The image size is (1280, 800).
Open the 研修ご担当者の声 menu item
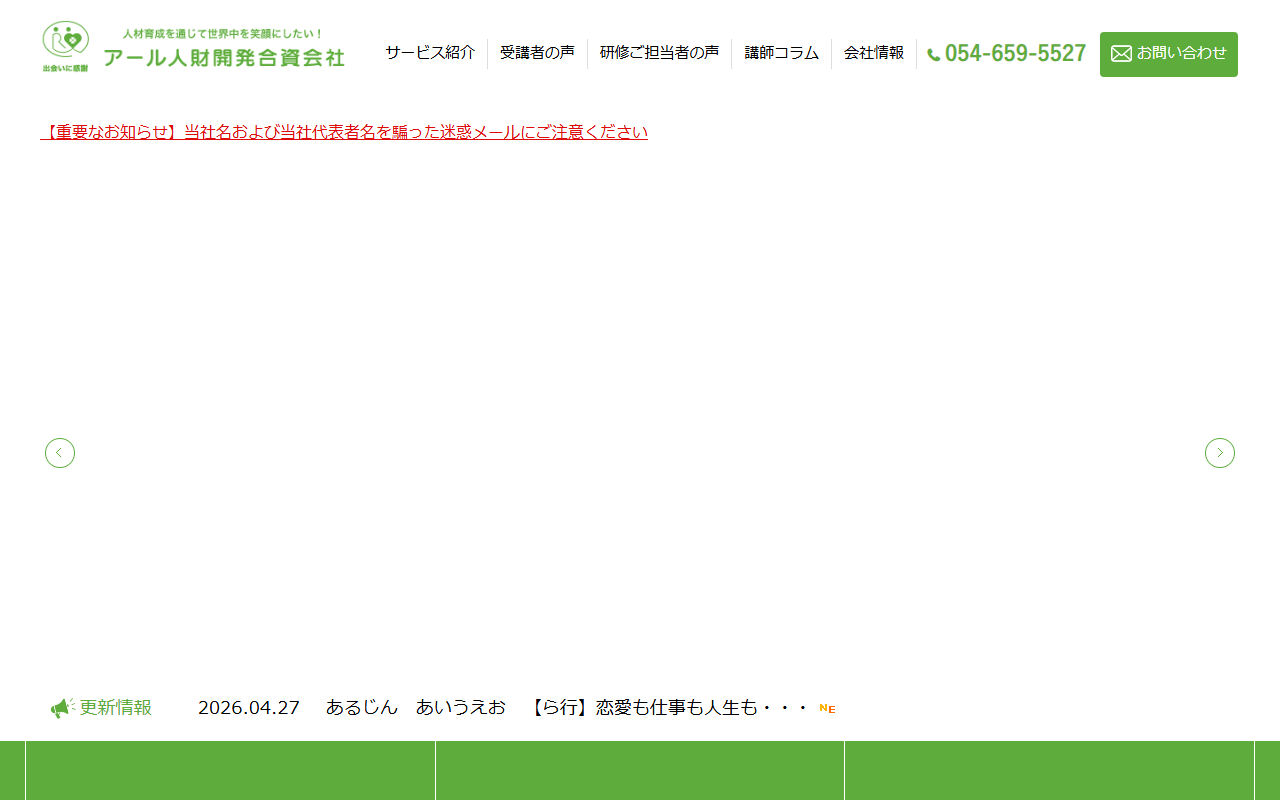[x=659, y=53]
